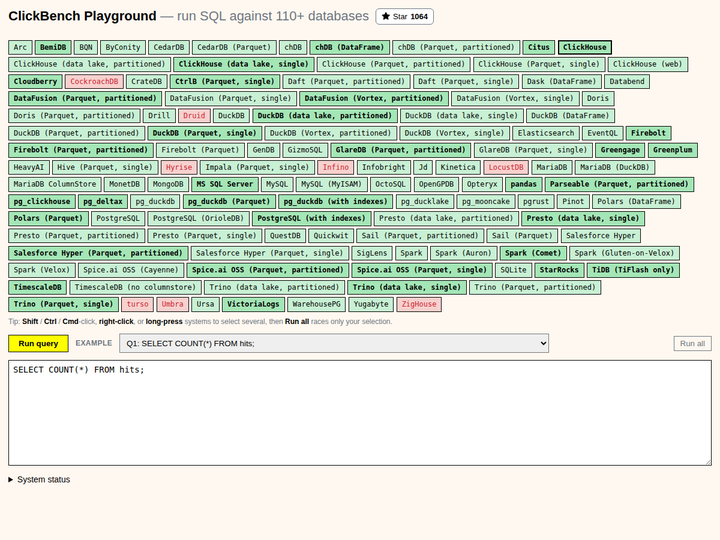Select the Citus system chip
720x540 pixels.
coord(539,47)
